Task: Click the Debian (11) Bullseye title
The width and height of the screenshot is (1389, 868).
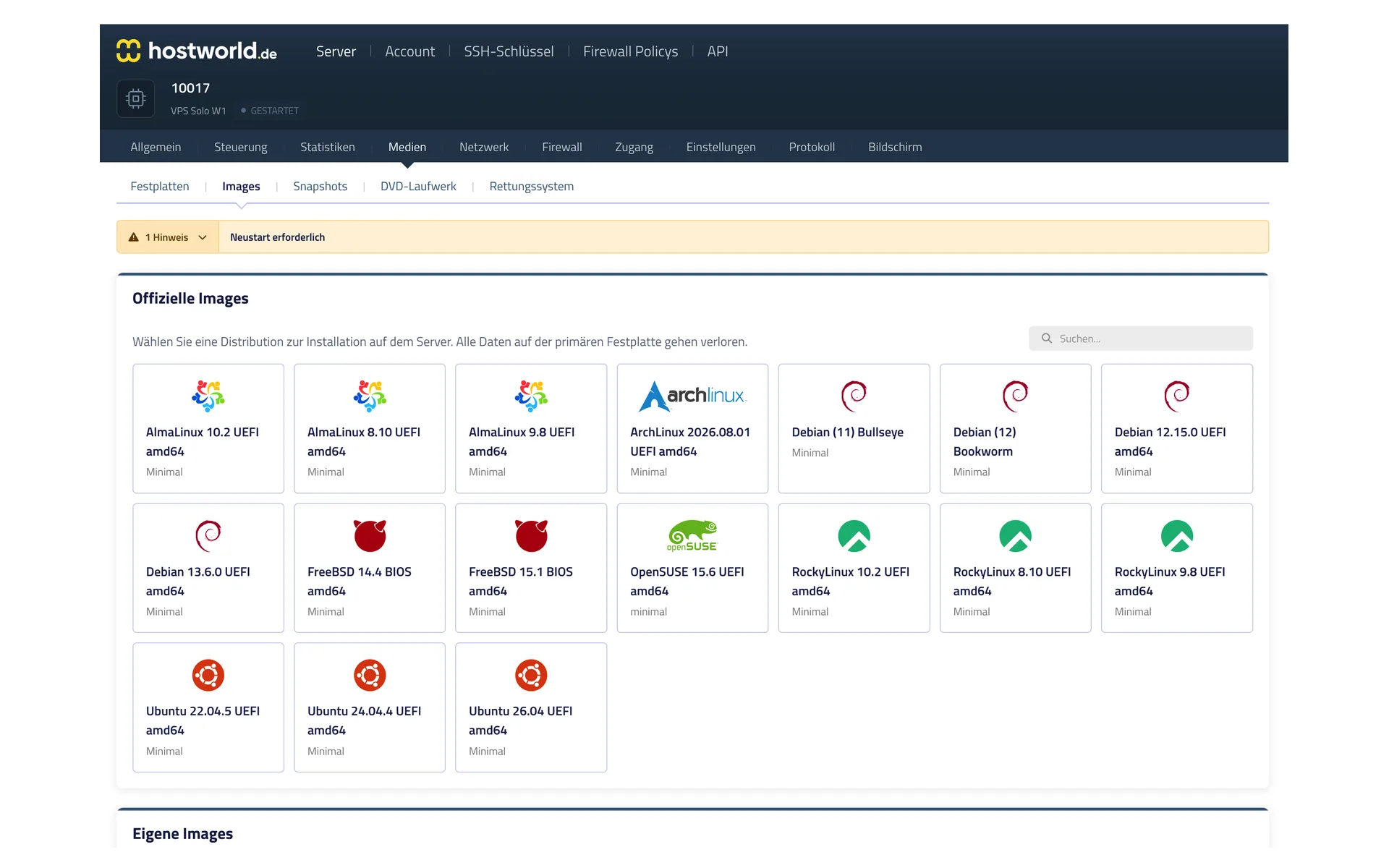Action: (847, 432)
